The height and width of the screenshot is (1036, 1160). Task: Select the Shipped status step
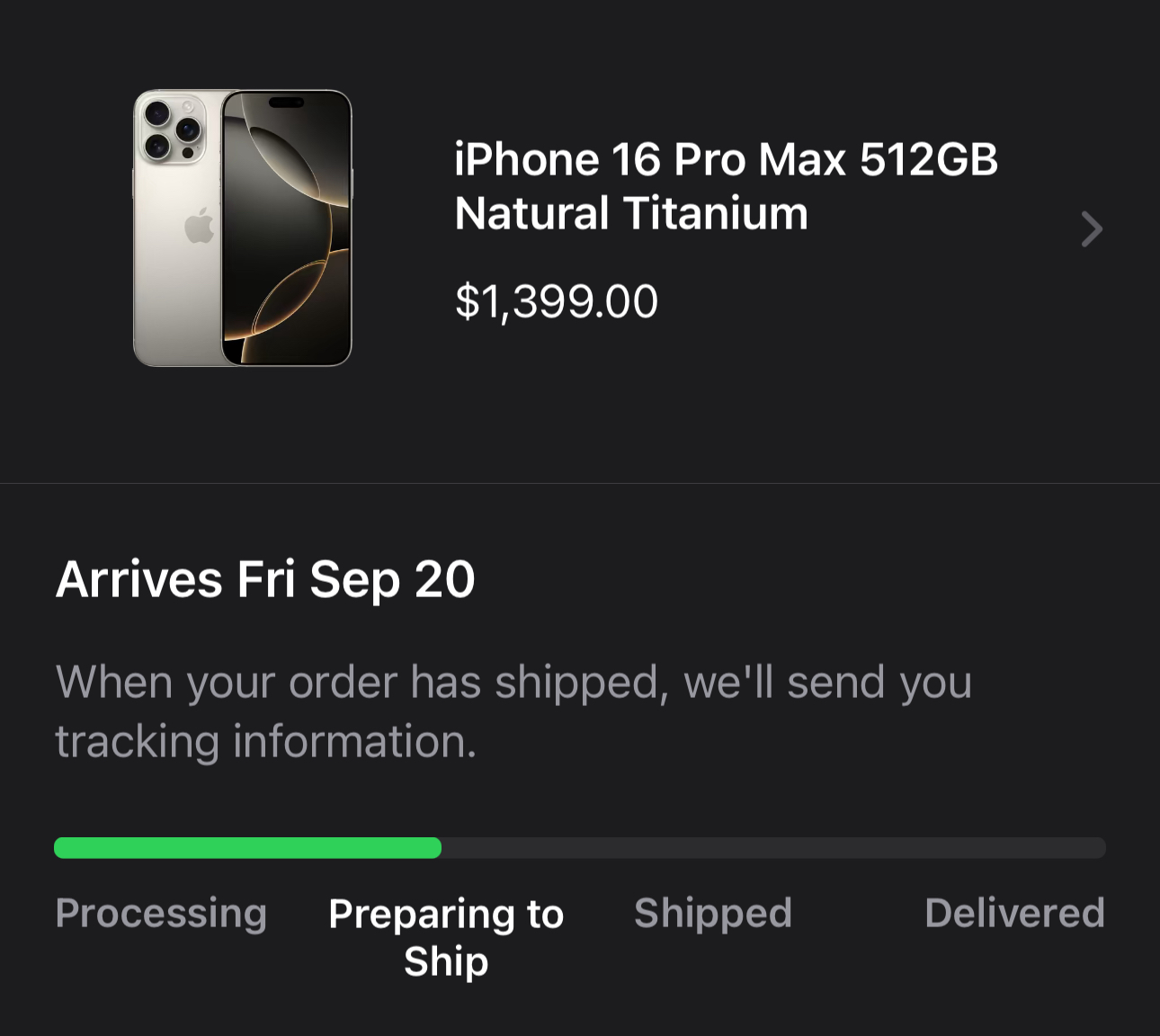click(x=712, y=913)
